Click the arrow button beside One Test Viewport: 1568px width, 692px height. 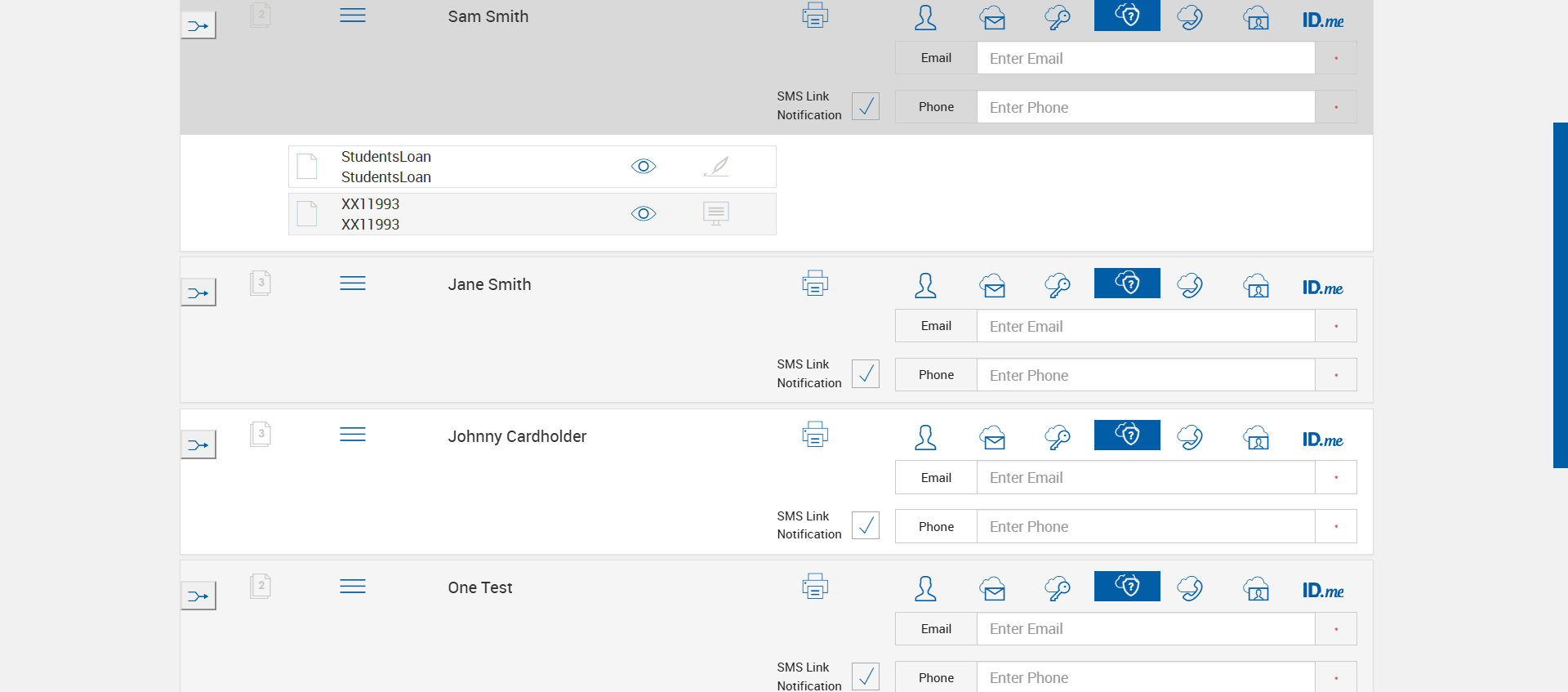[198, 596]
